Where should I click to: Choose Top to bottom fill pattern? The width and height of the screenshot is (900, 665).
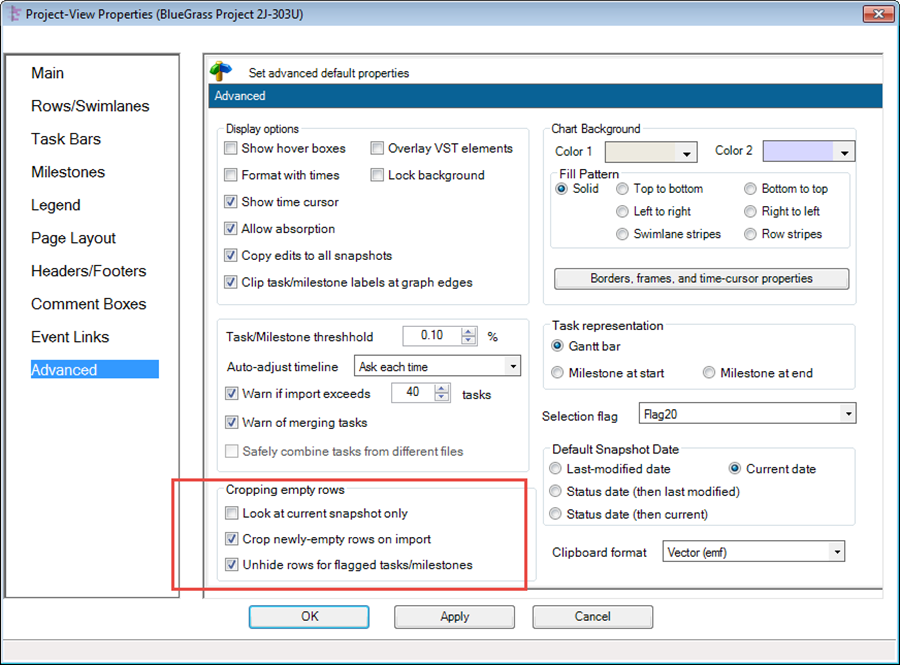(x=623, y=189)
